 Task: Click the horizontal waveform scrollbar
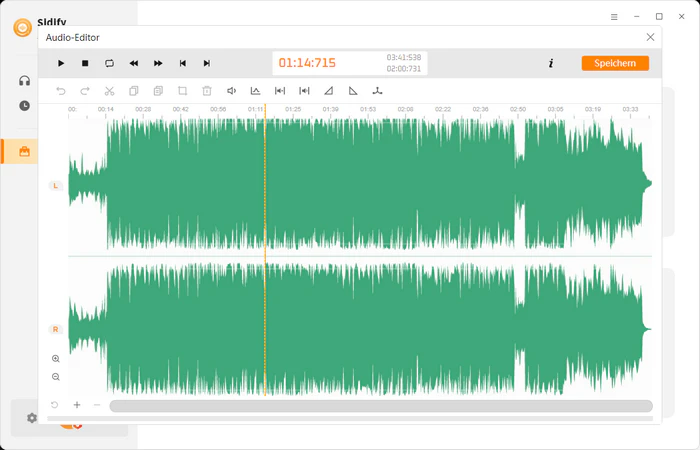[381, 406]
